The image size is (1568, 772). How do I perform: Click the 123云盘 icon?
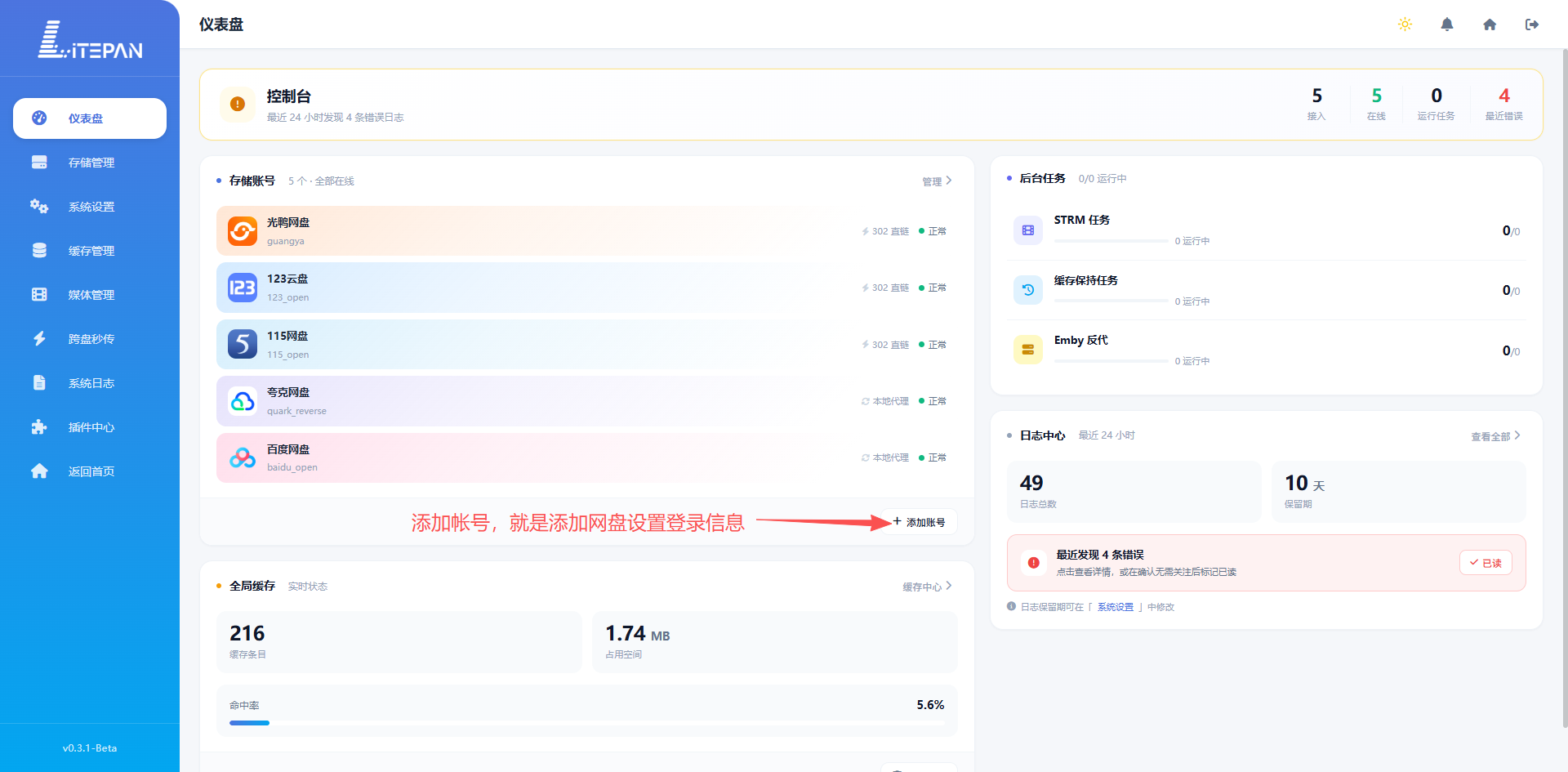tap(243, 288)
